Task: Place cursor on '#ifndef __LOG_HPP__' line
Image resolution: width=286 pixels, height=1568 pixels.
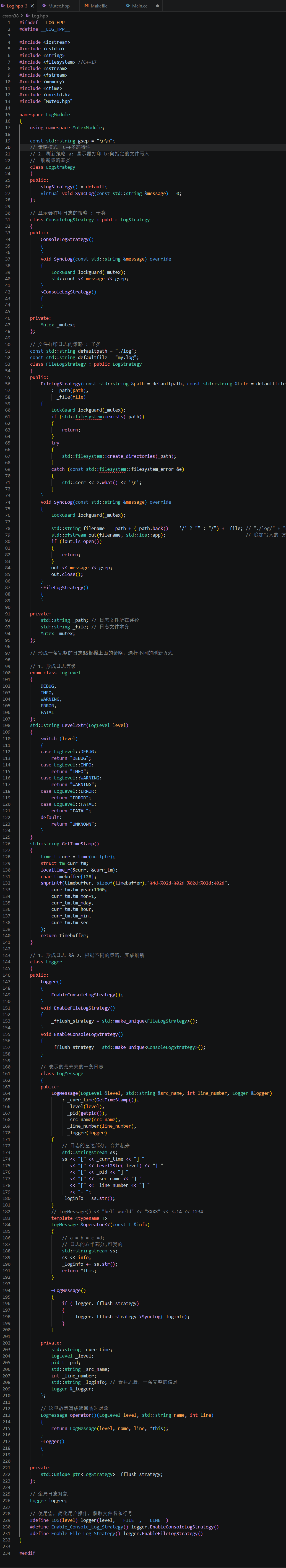Action: coord(45,22)
